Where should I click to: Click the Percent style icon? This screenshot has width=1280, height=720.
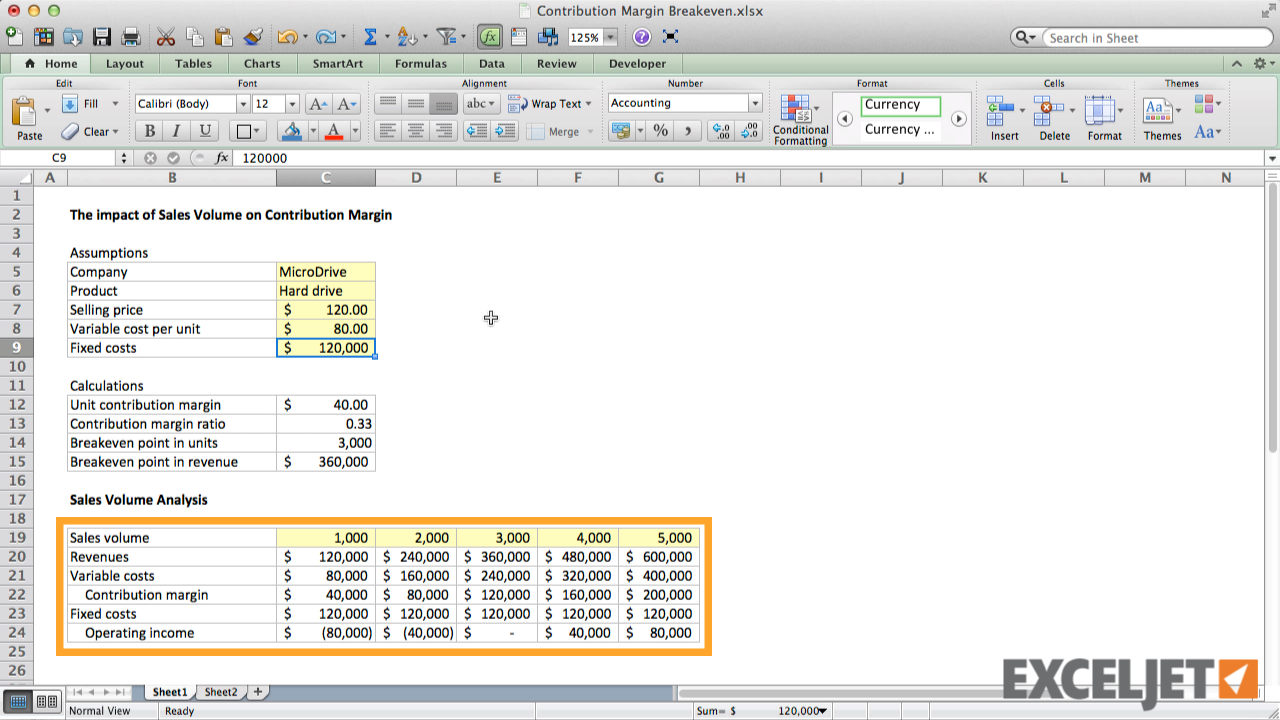pos(658,131)
